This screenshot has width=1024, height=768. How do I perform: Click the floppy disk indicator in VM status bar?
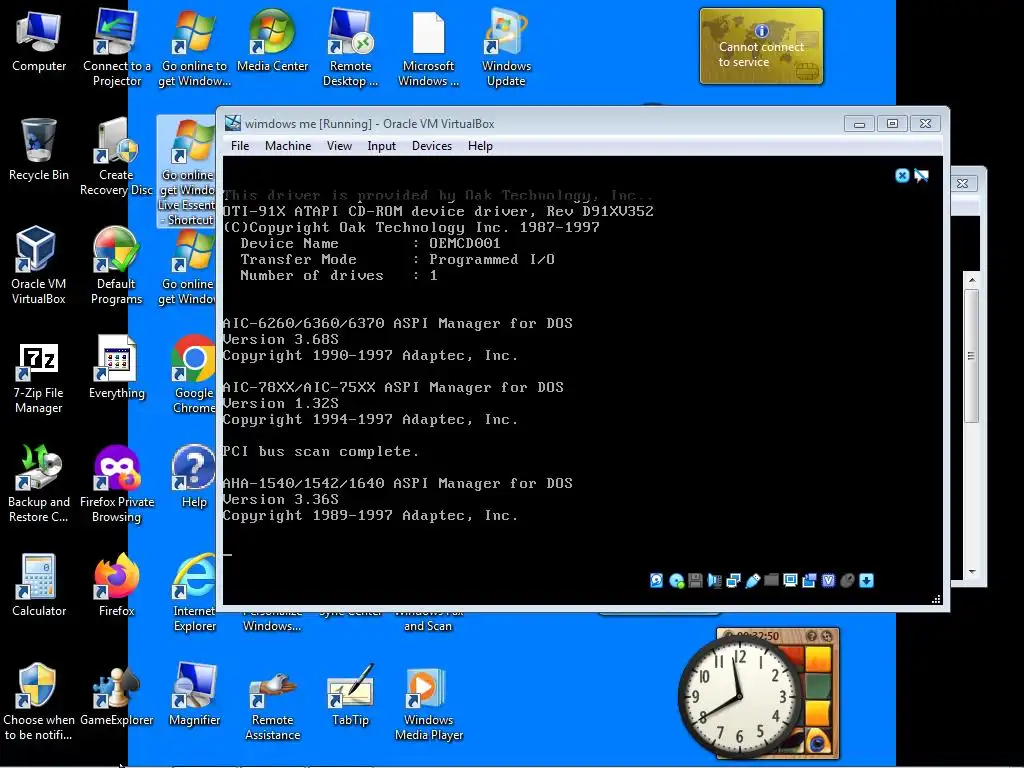pyautogui.click(x=695, y=581)
